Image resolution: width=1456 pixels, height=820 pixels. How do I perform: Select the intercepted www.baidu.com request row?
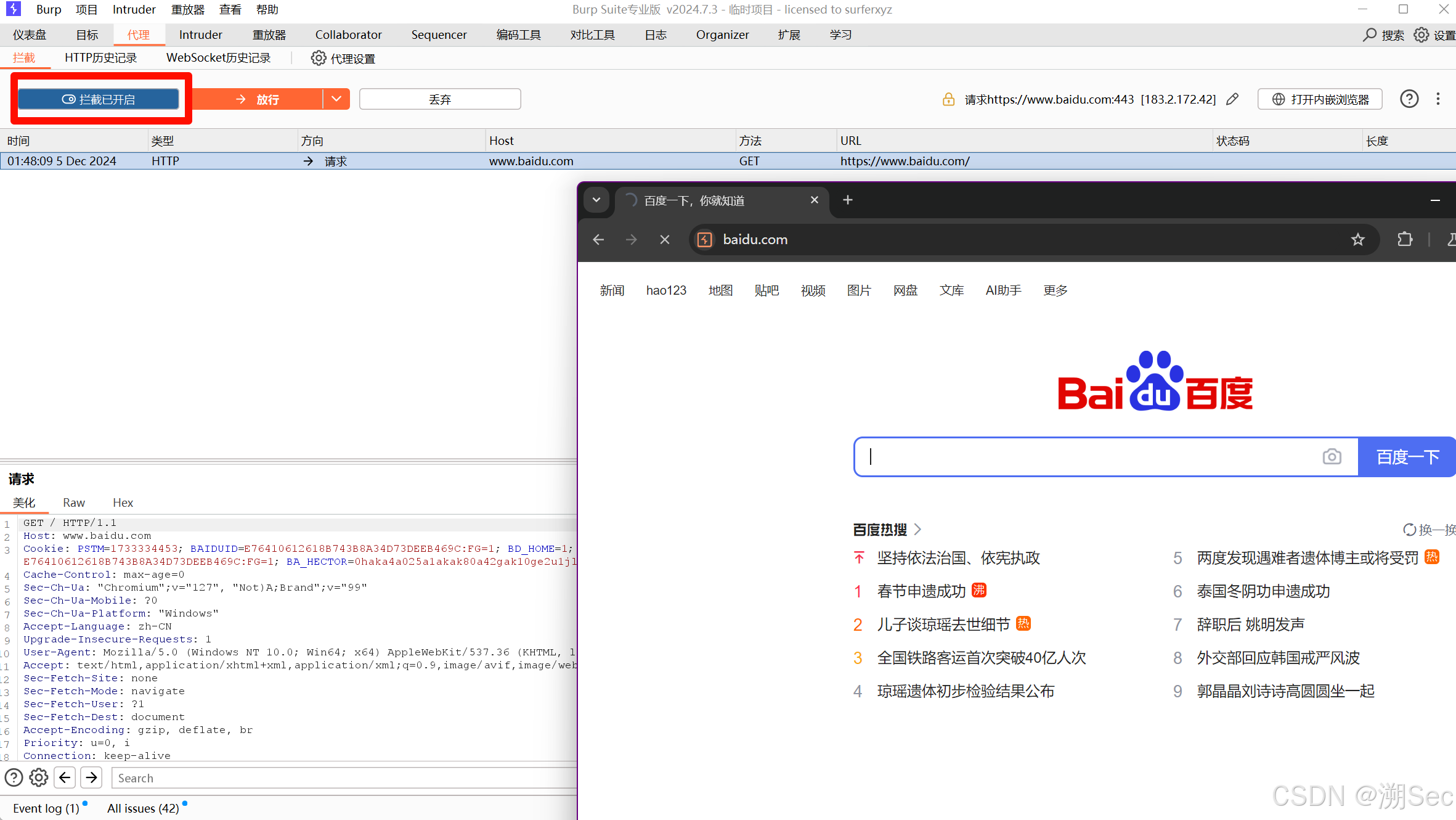coord(728,161)
